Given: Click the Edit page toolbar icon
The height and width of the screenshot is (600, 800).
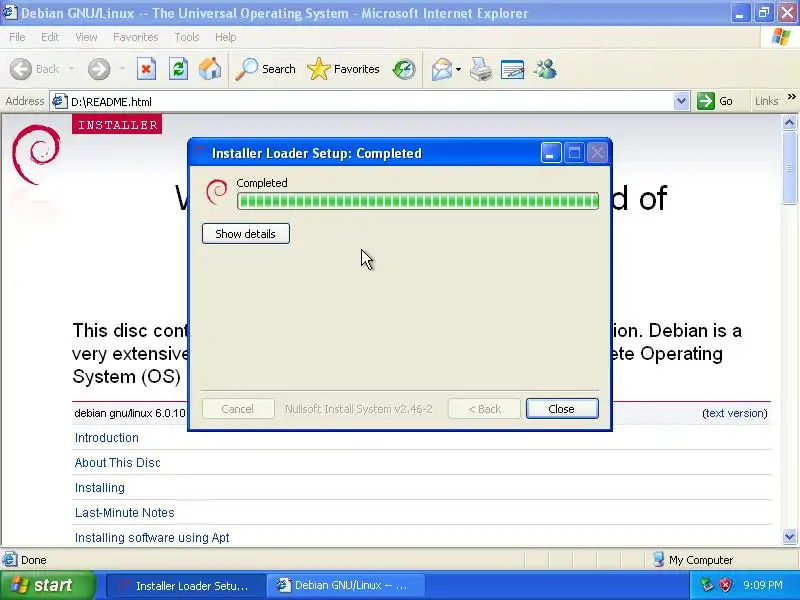Looking at the screenshot, I should click(513, 69).
